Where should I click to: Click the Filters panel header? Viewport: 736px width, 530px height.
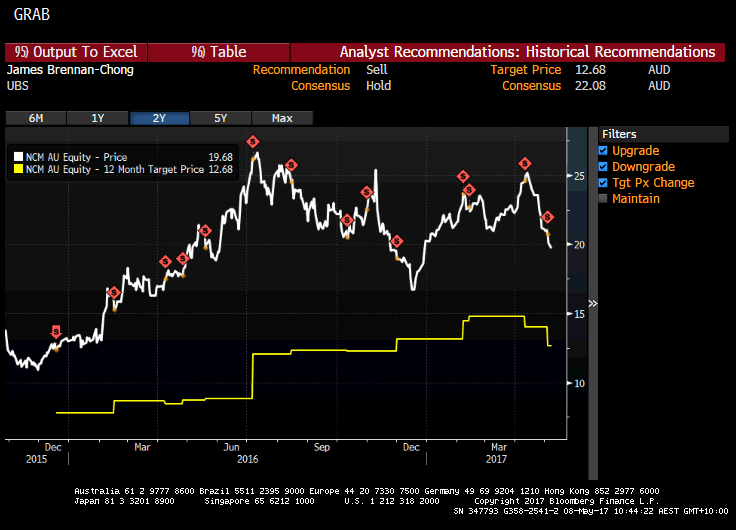click(664, 134)
